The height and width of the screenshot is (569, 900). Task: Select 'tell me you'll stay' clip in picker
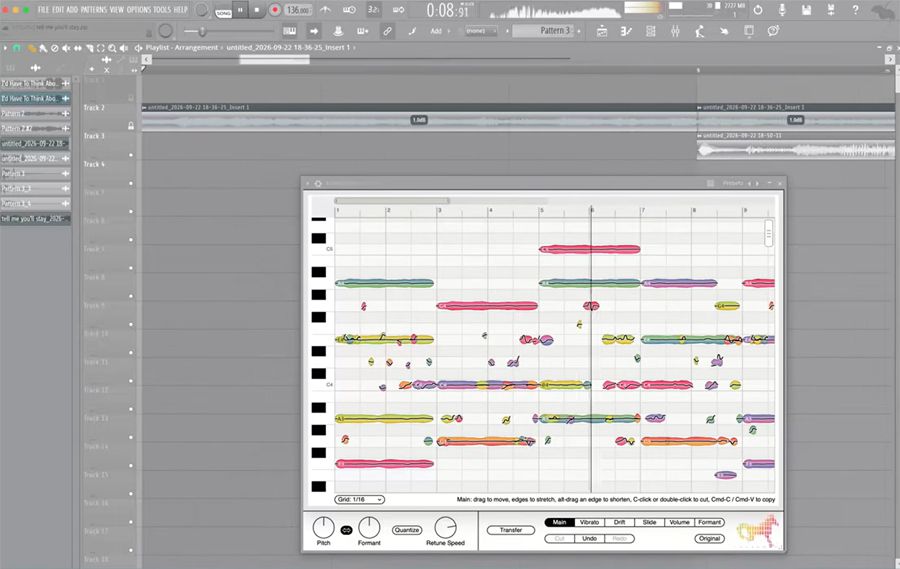(35, 219)
